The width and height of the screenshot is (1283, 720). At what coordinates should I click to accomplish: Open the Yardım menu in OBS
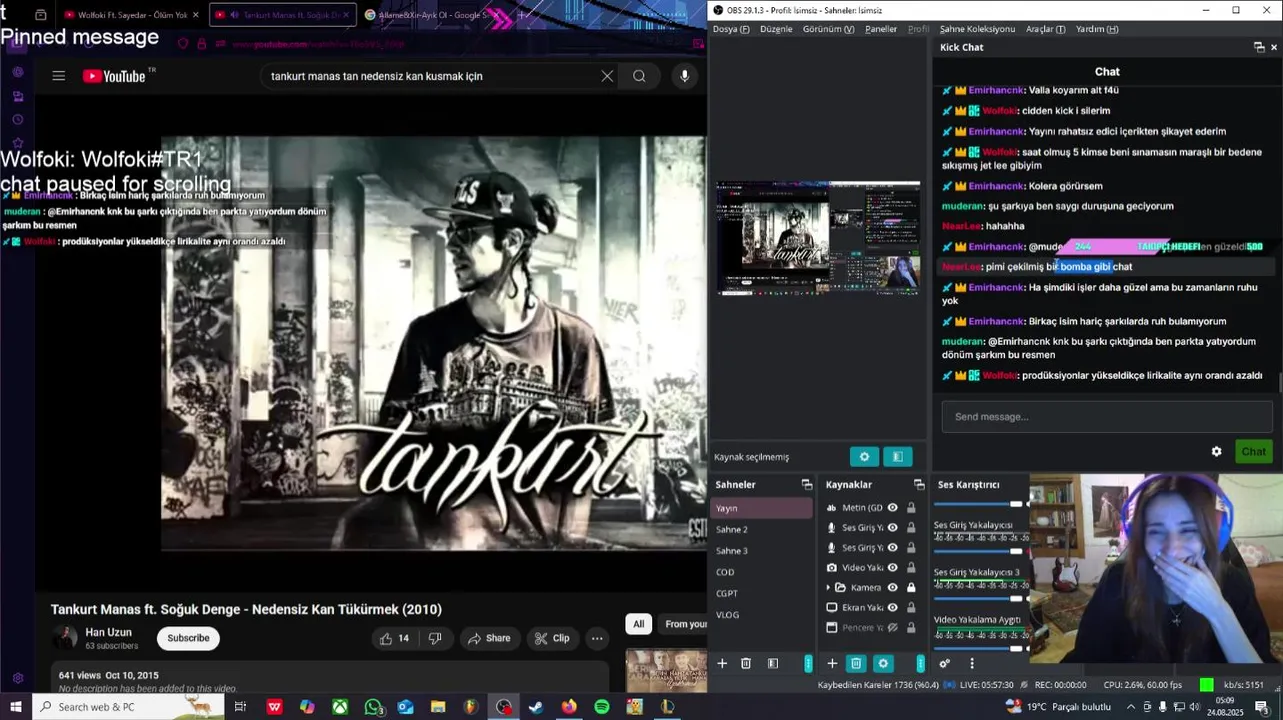point(1097,29)
